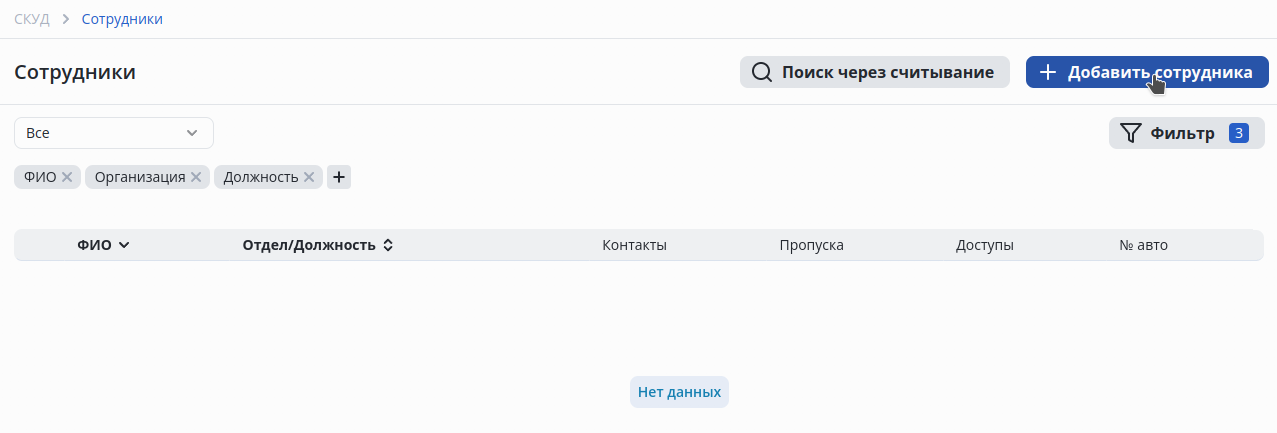Sort table by ФИО column arrow
1277x433 pixels.
click(124, 245)
